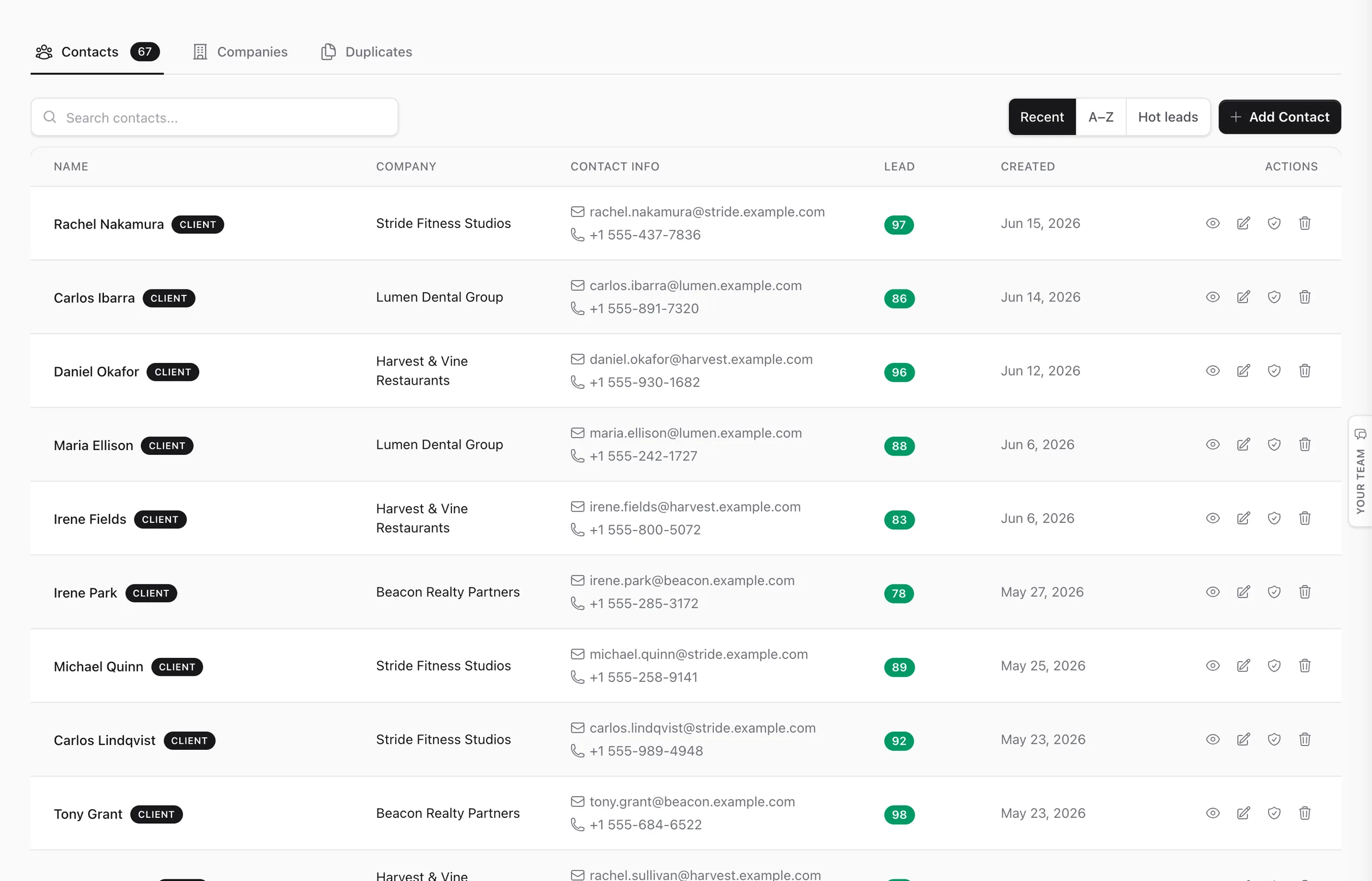
Task: Click irene.fields@harvest.example.com email
Action: pos(695,508)
